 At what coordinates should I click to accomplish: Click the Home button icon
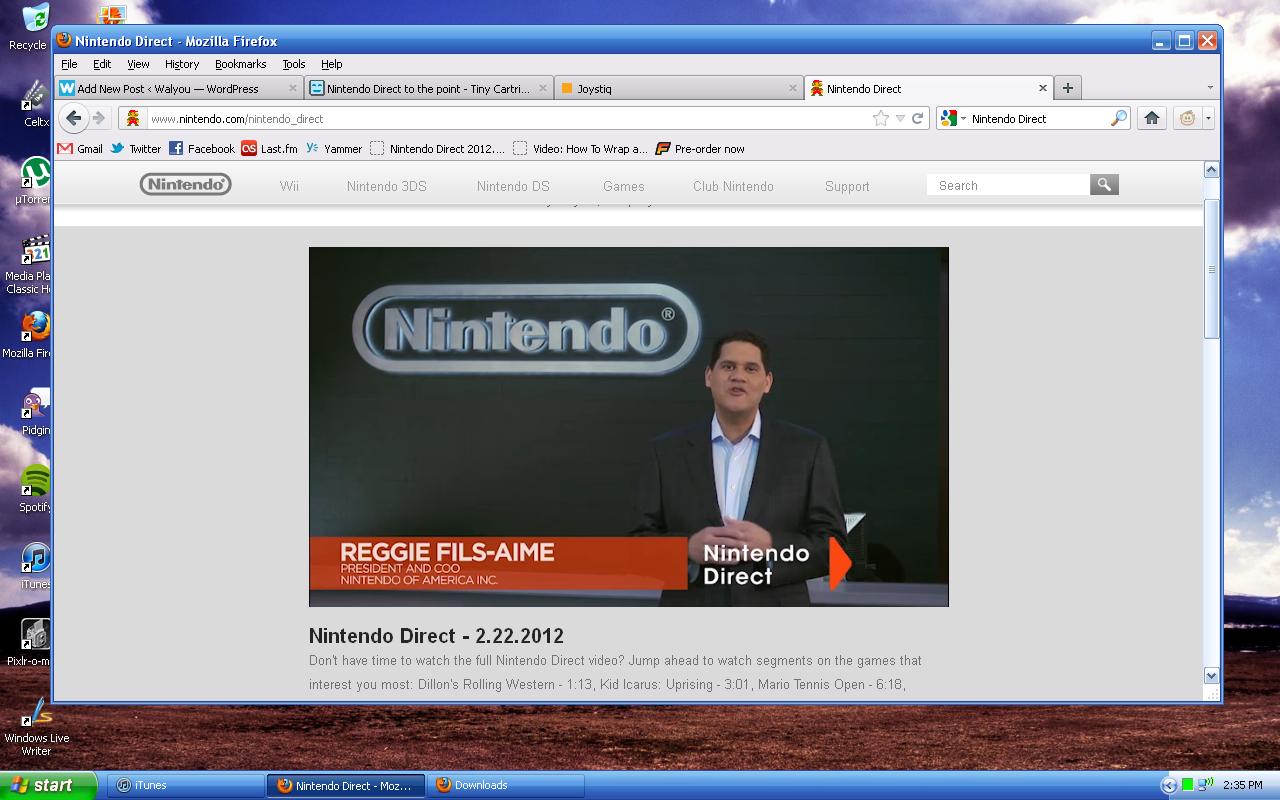[1152, 118]
